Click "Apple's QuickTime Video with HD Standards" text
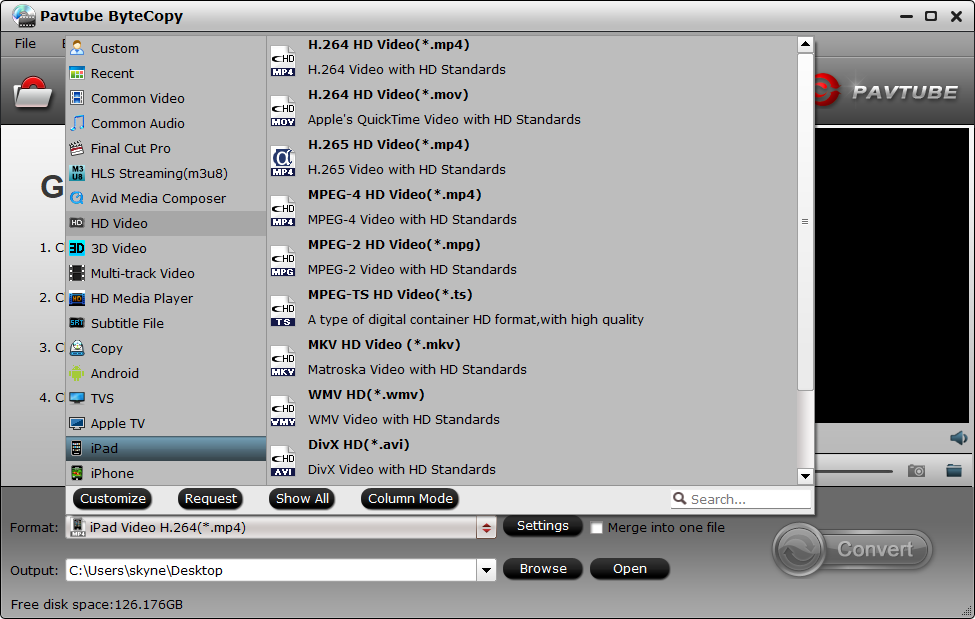975x619 pixels. (x=444, y=119)
